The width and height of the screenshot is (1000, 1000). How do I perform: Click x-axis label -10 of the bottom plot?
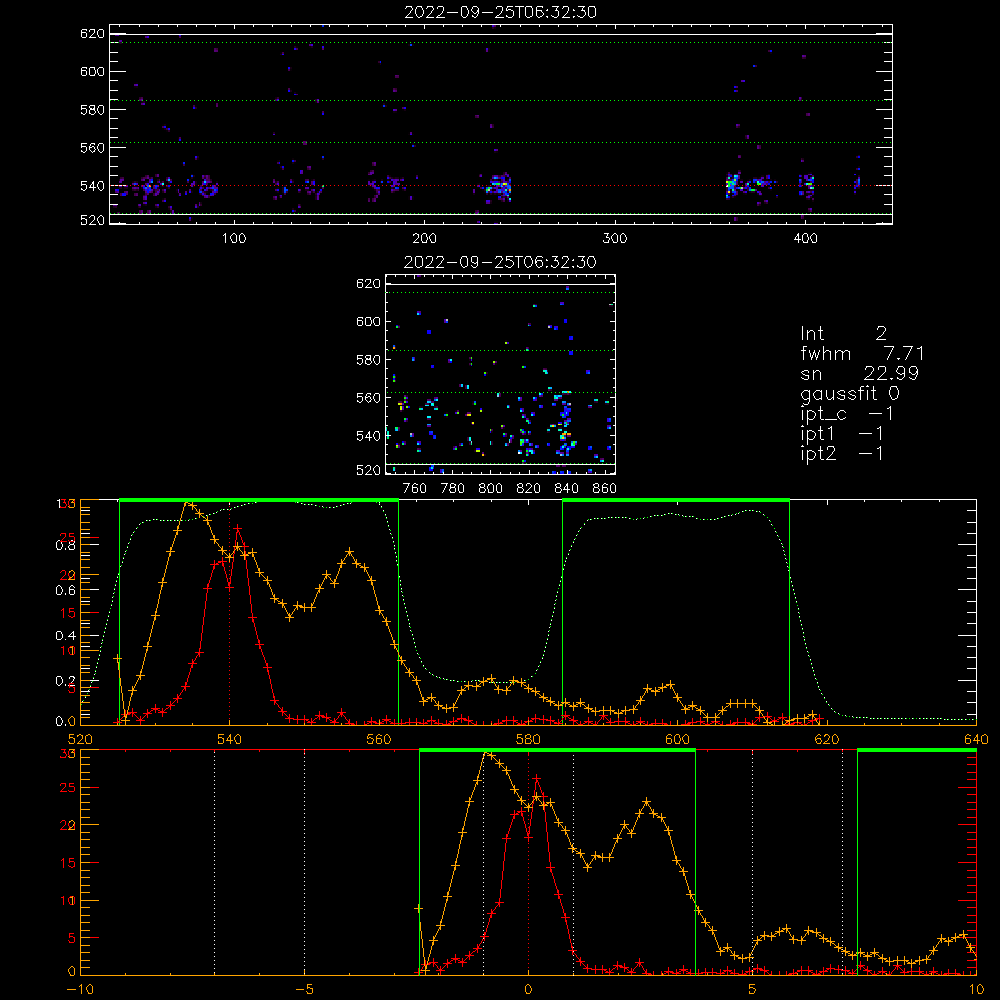[x=80, y=990]
